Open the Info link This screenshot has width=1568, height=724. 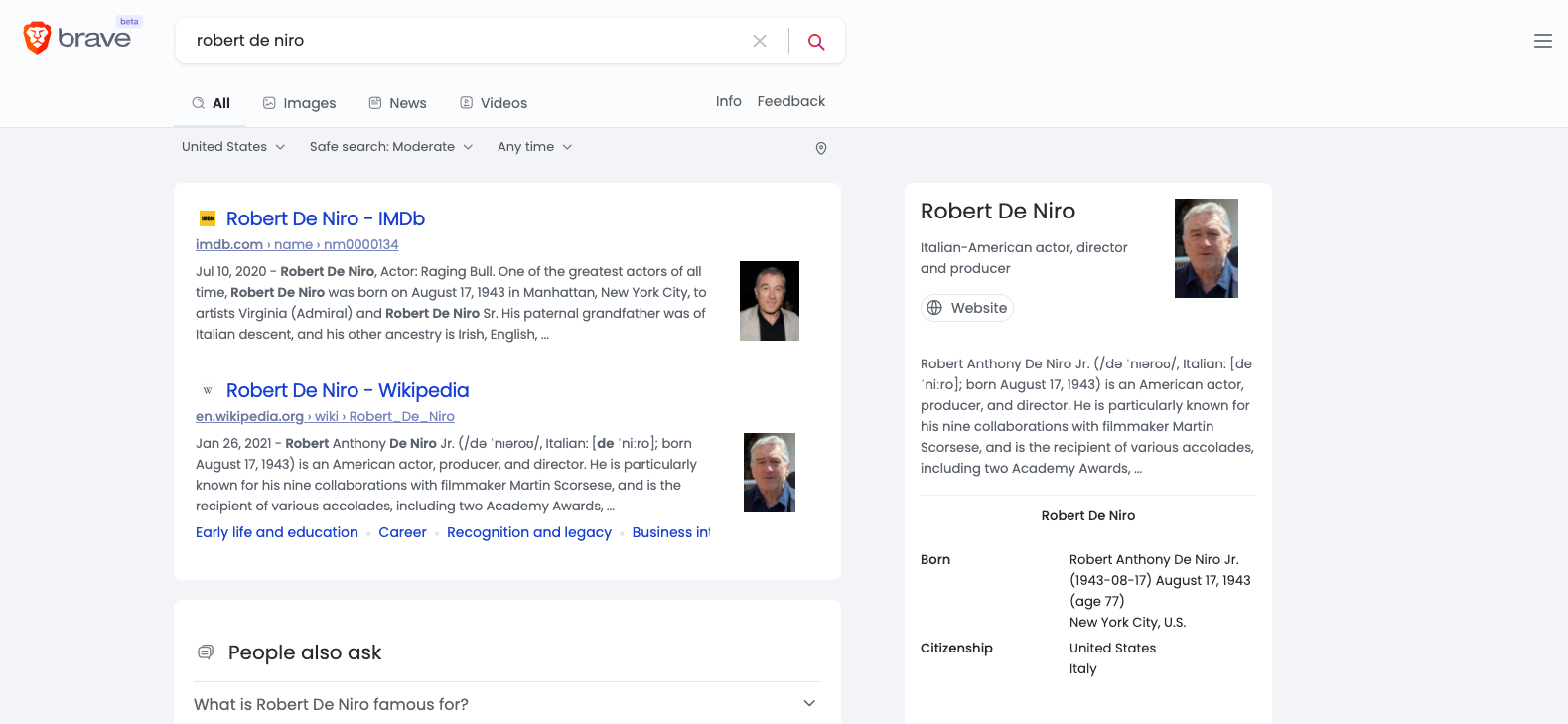click(729, 101)
